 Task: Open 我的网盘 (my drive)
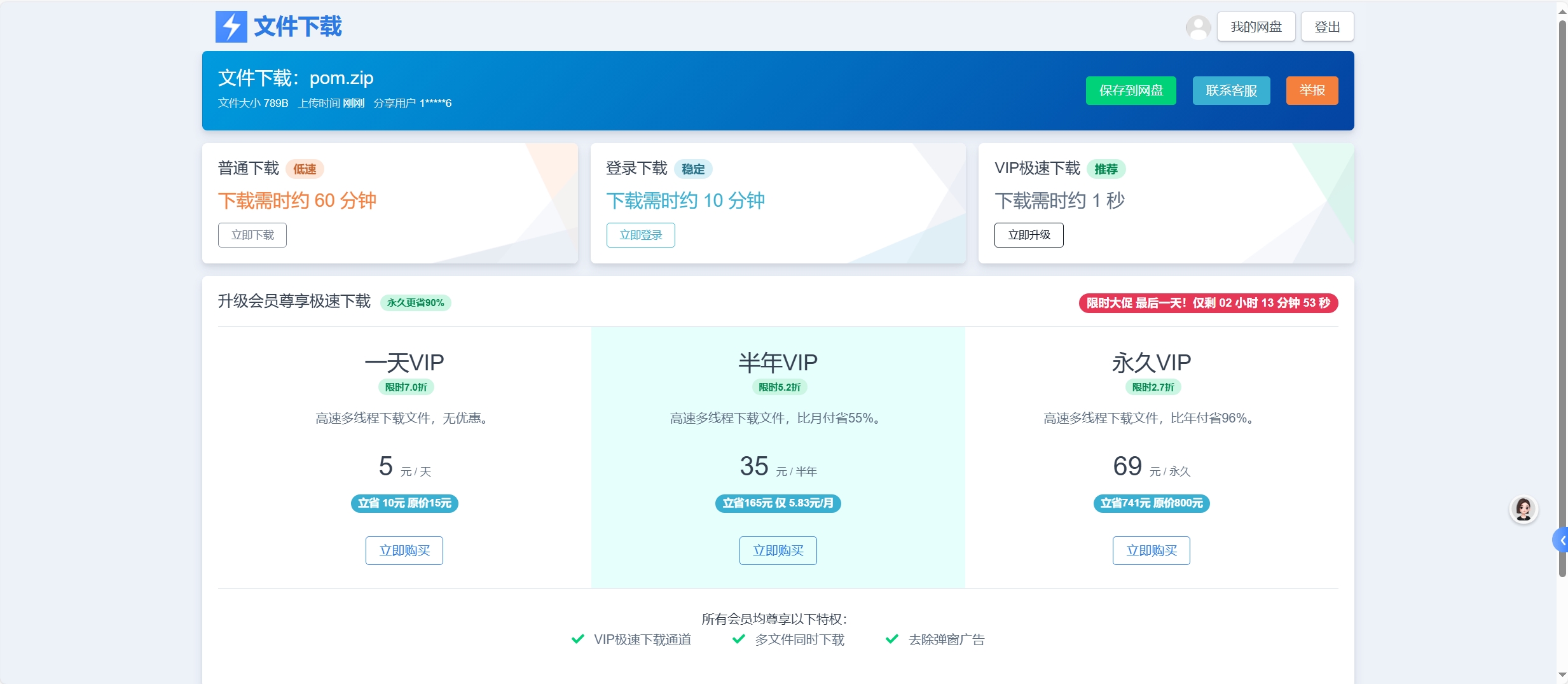click(1256, 27)
